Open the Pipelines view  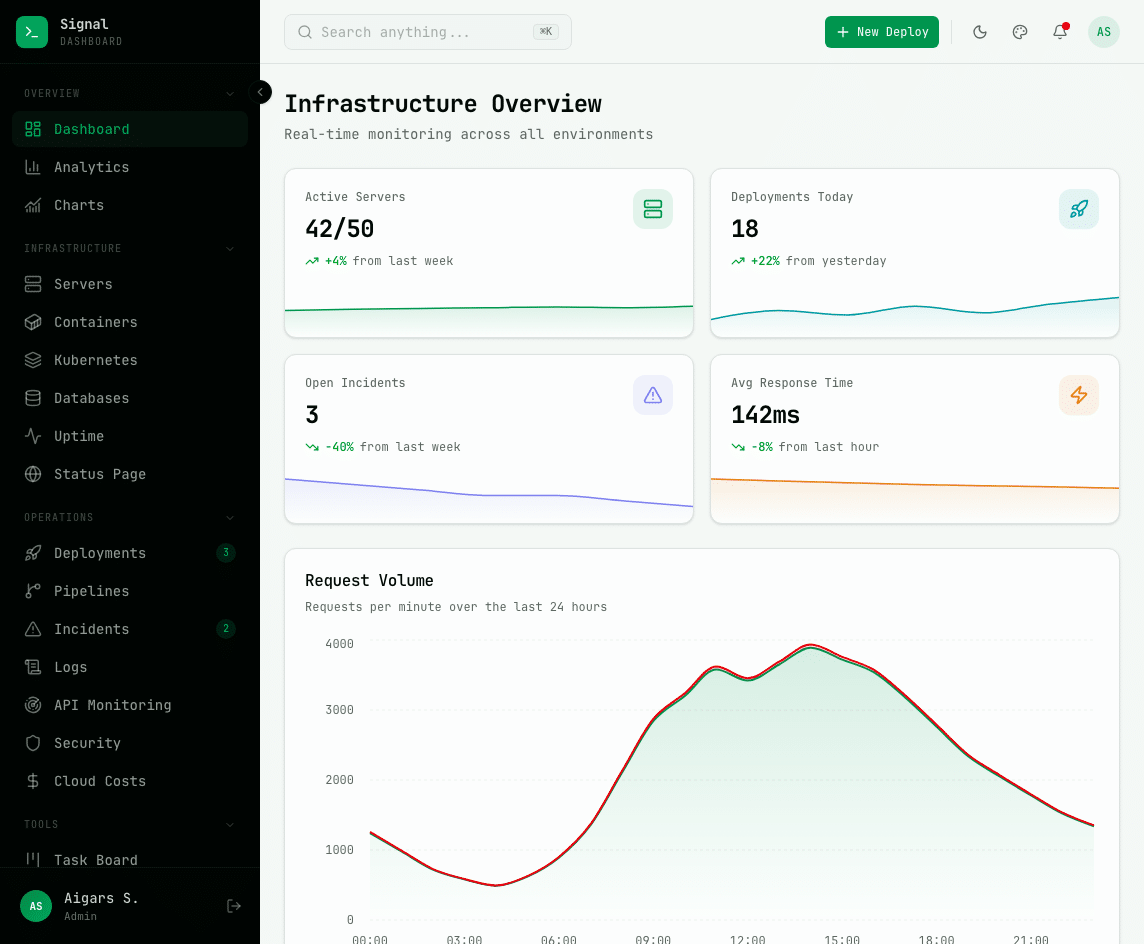tap(91, 591)
